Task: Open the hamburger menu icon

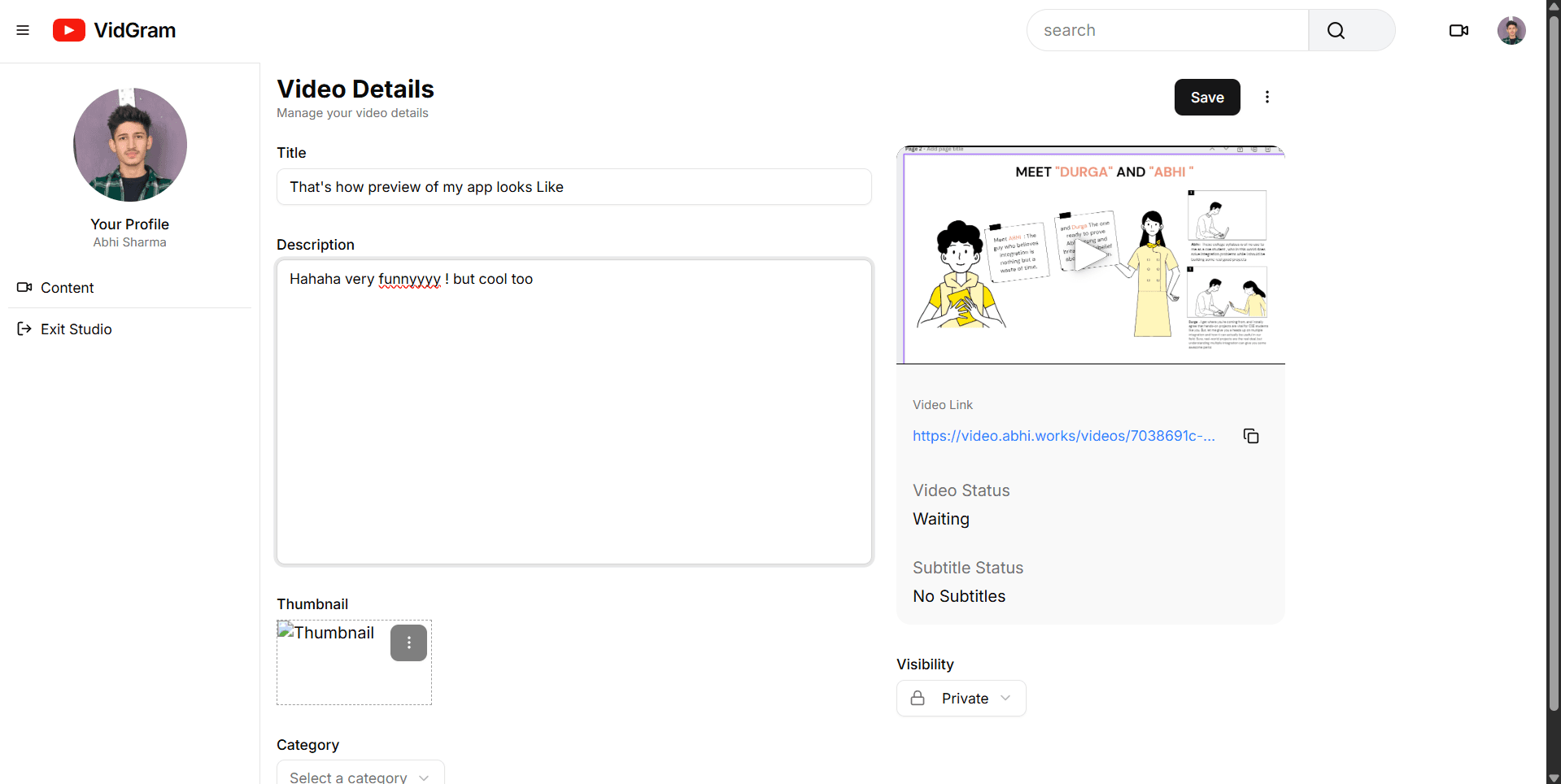Action: 23,30
